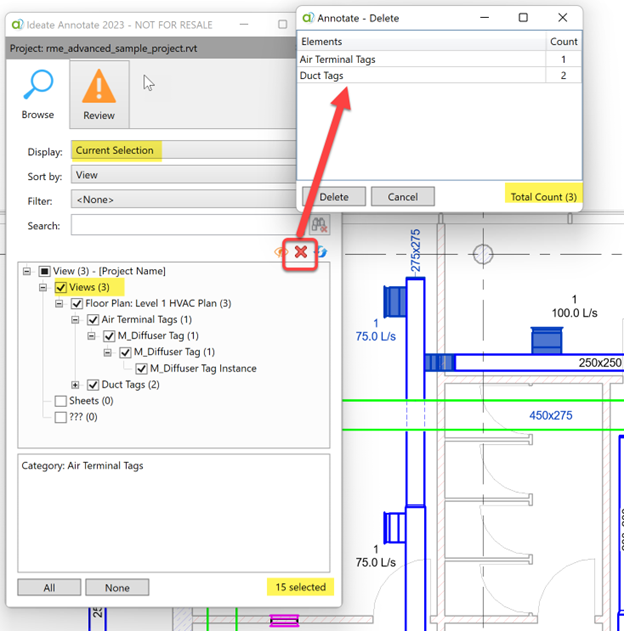
Task: Click the Annotate - Delete dialog logo icon
Action: [308, 18]
